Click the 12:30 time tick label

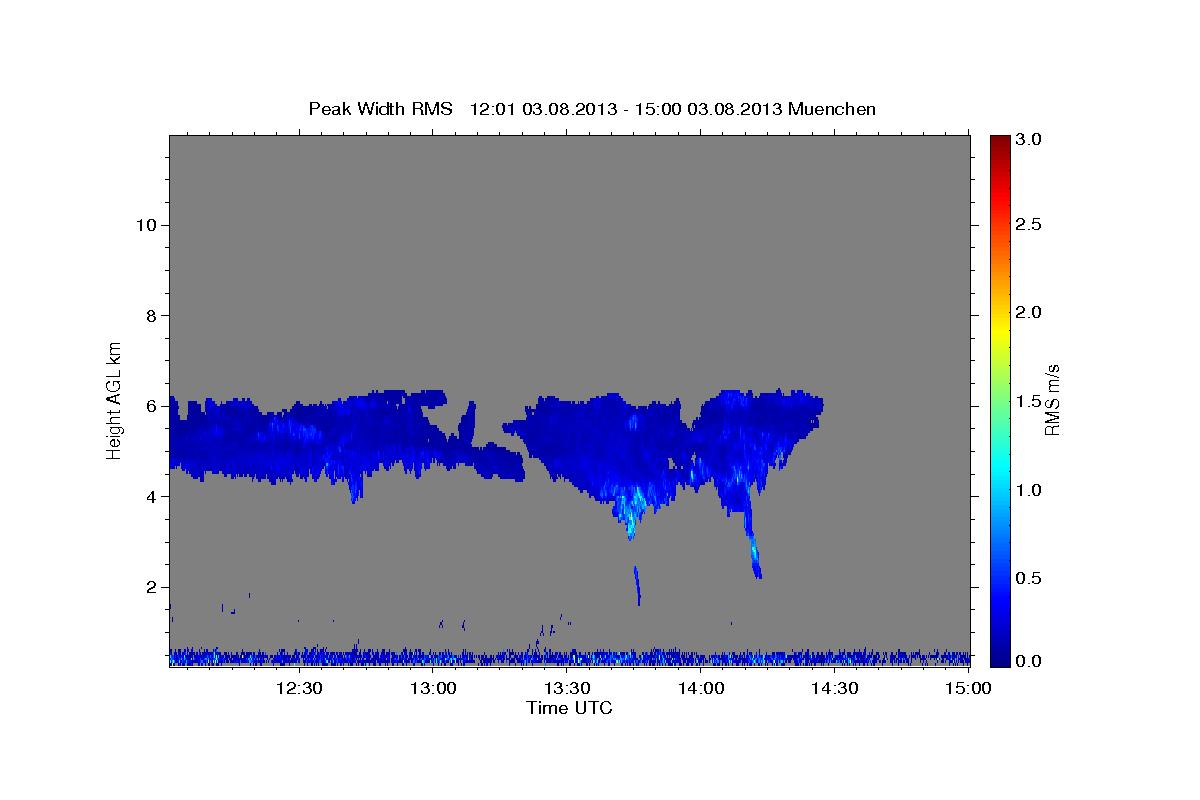pyautogui.click(x=300, y=688)
